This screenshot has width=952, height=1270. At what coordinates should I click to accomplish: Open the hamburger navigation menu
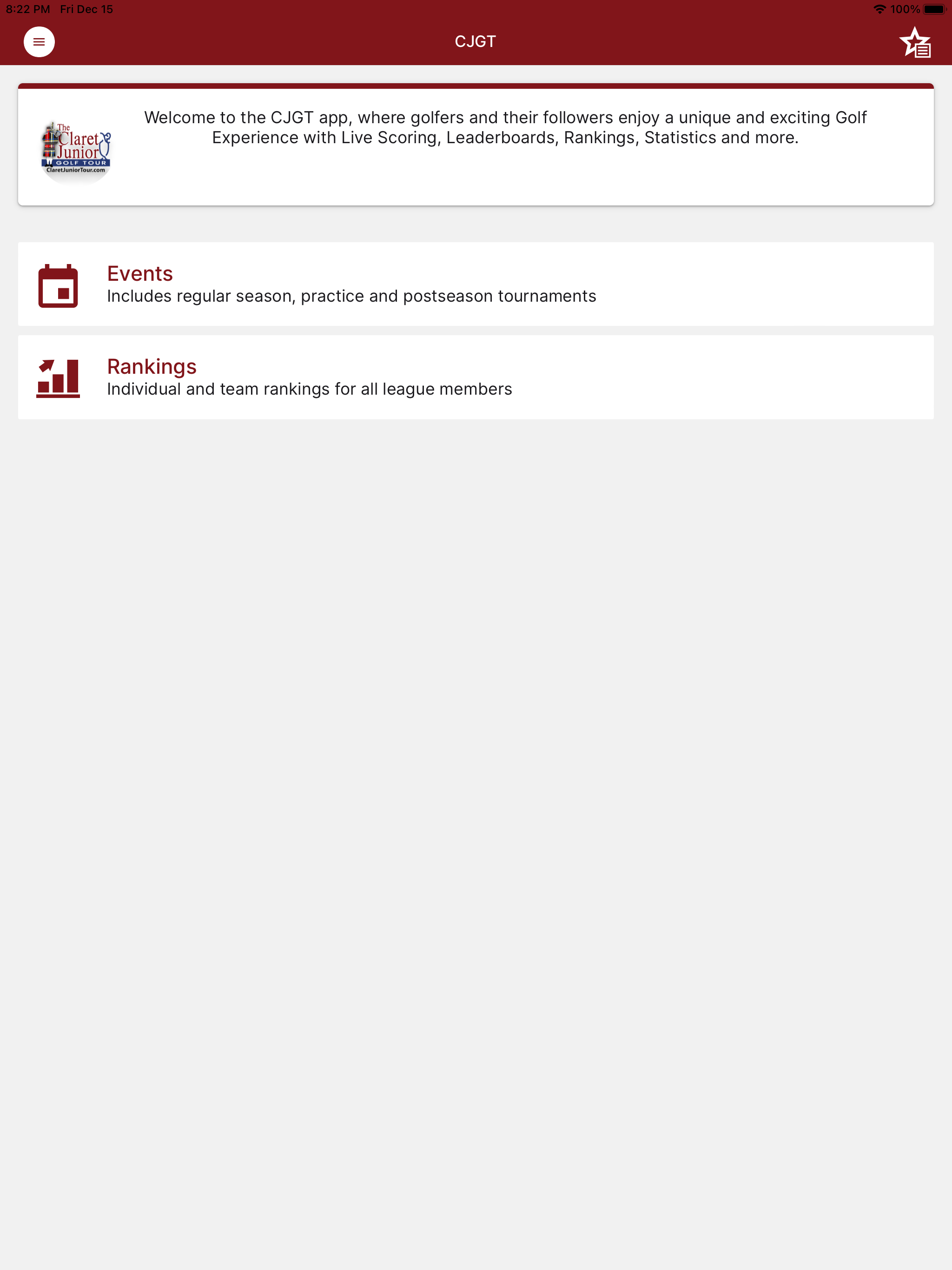[x=39, y=42]
